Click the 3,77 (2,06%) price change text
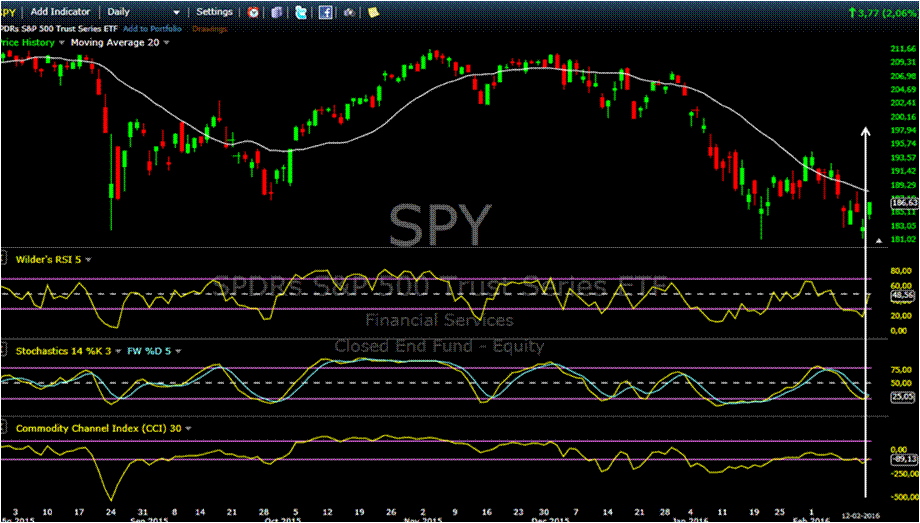 tap(887, 11)
